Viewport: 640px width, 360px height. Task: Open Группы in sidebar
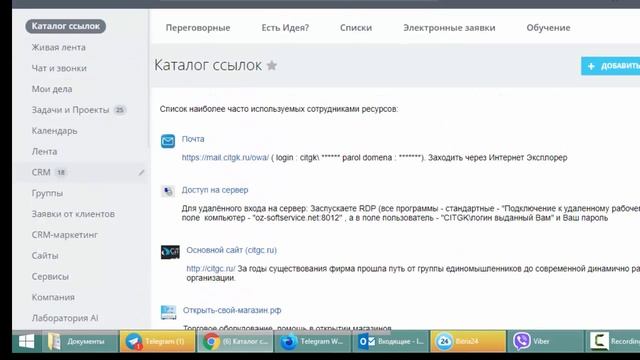[x=47, y=193]
